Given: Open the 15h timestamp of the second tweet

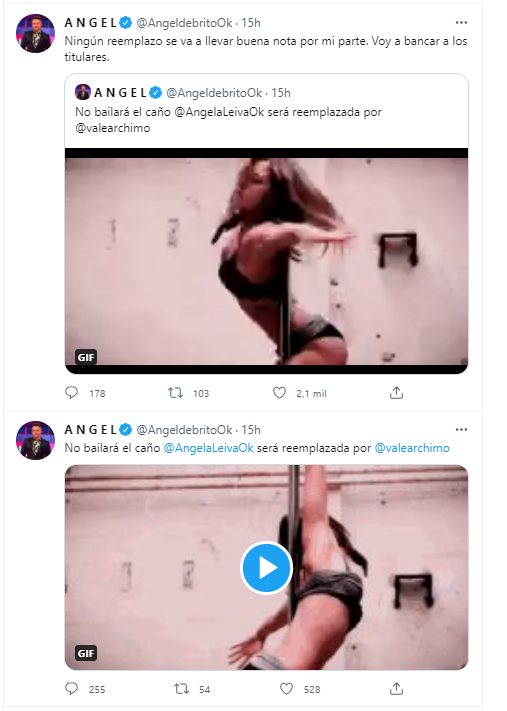Looking at the screenshot, I should (x=251, y=429).
